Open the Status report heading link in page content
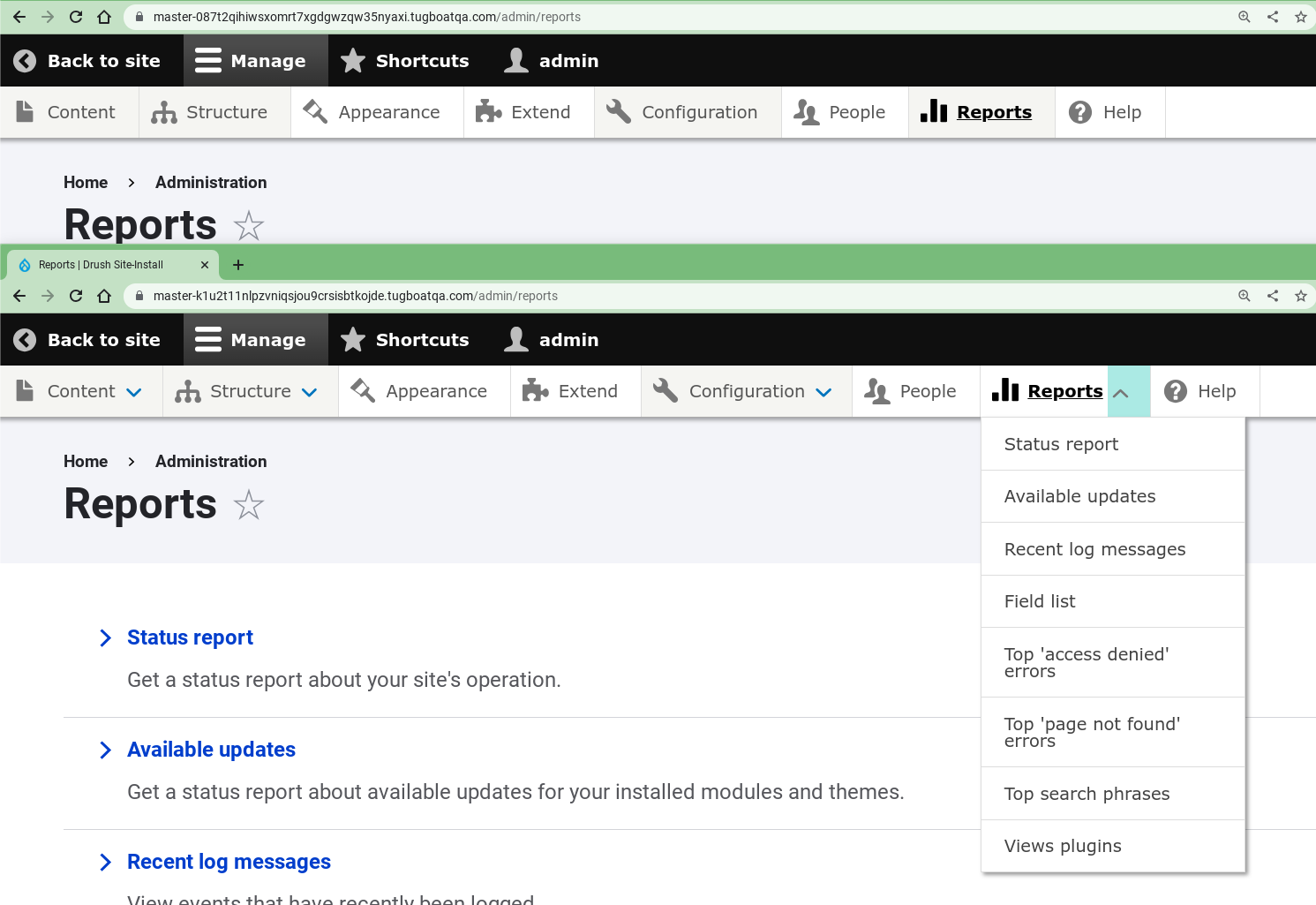Viewport: 1316px width, 905px height. click(x=190, y=637)
